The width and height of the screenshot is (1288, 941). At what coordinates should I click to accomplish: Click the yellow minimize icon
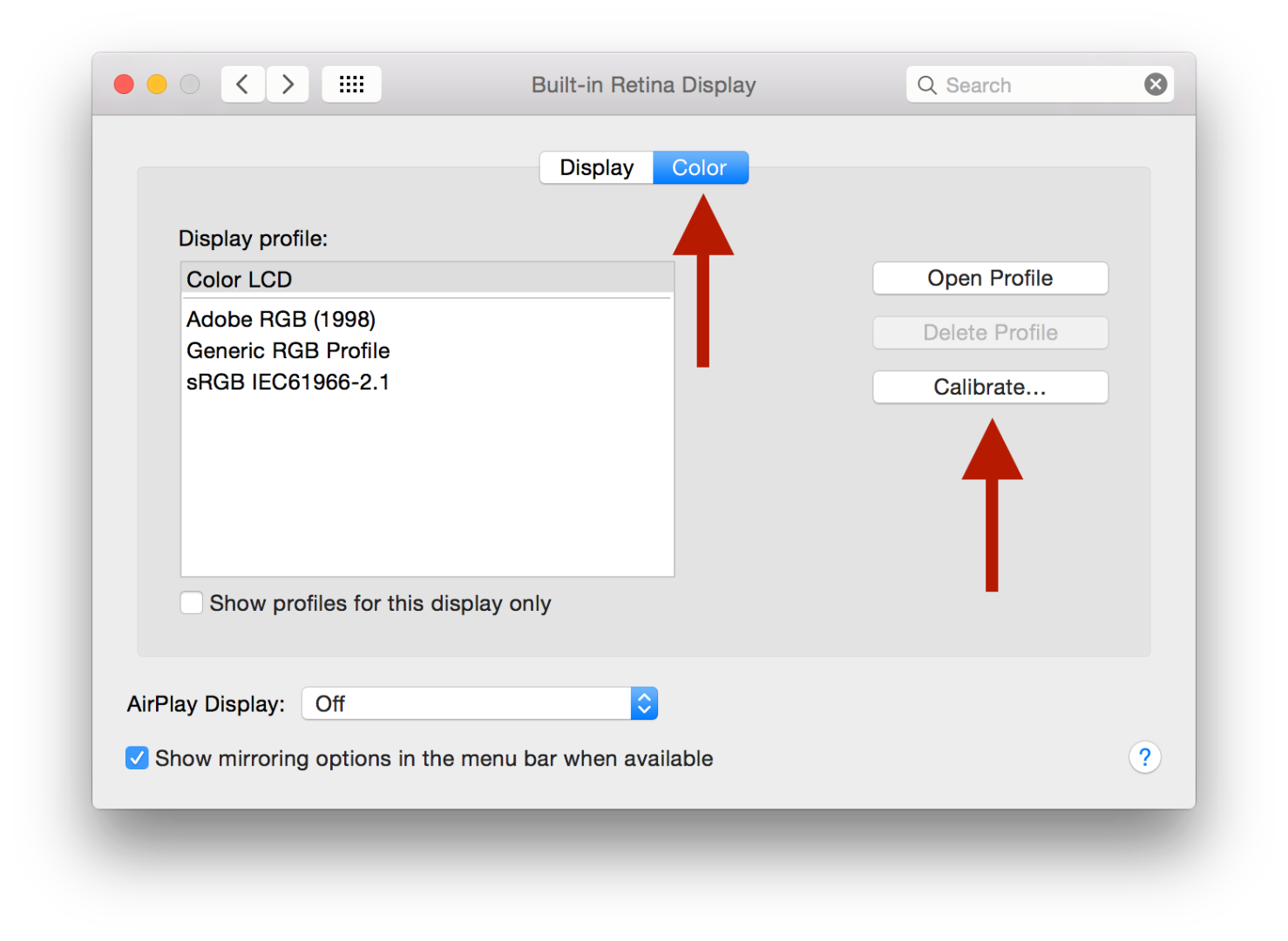pos(157,84)
